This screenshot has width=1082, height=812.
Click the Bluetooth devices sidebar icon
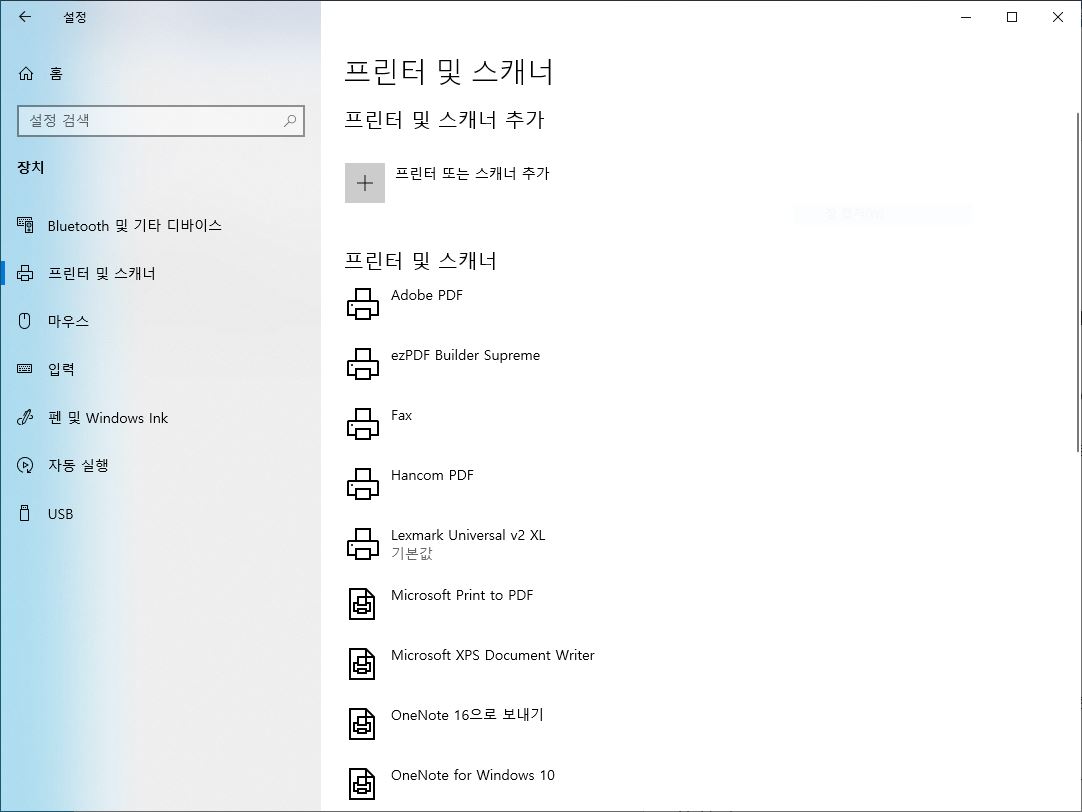(25, 225)
